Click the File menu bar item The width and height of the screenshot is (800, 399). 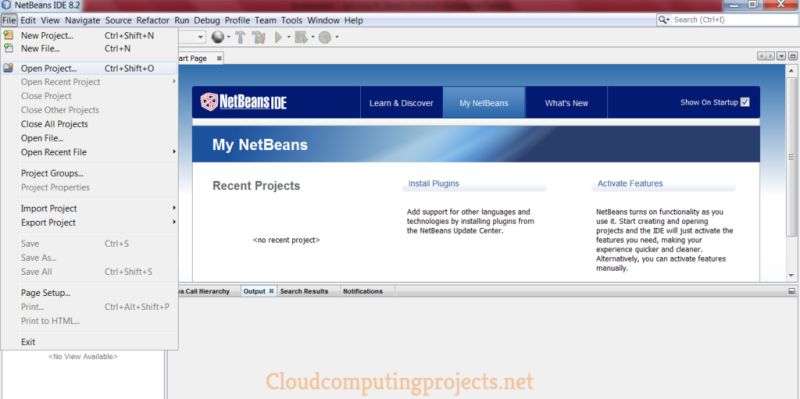click(9, 20)
